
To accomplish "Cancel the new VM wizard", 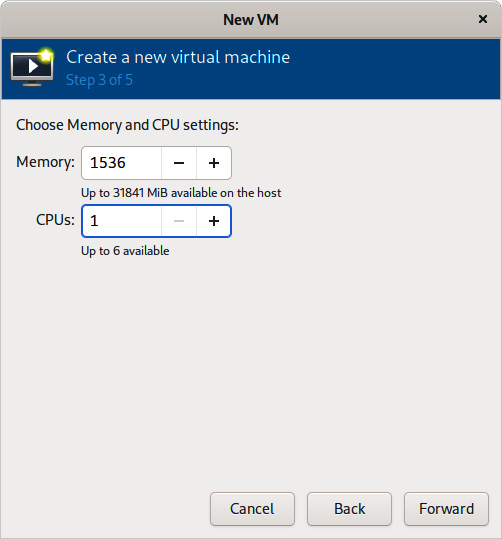I will click(252, 509).
